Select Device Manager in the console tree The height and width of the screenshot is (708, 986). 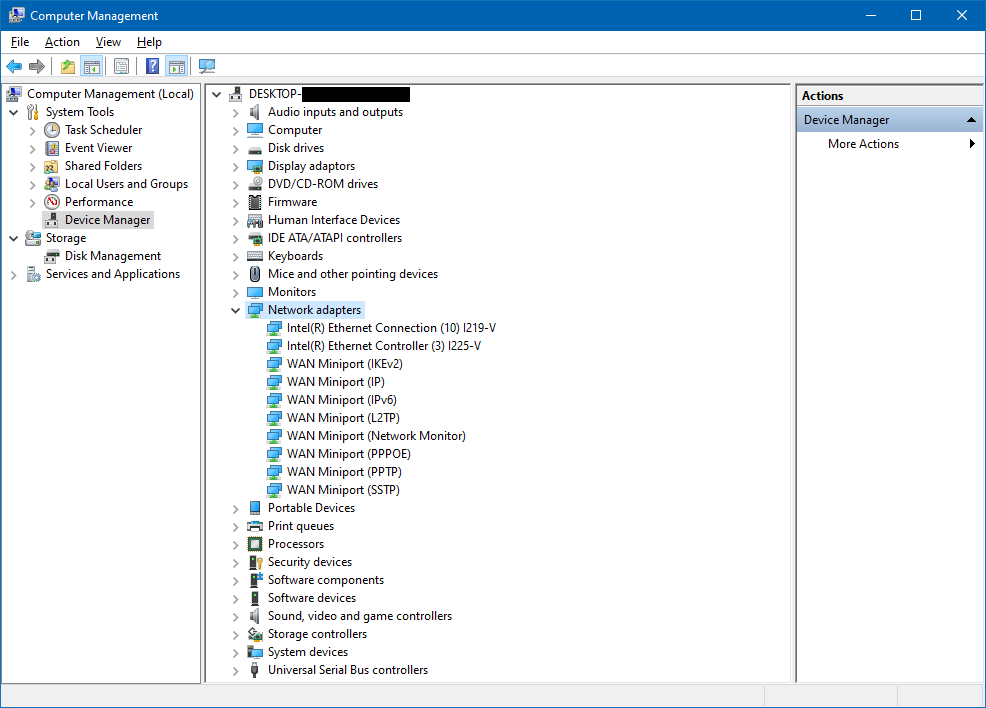coord(108,220)
